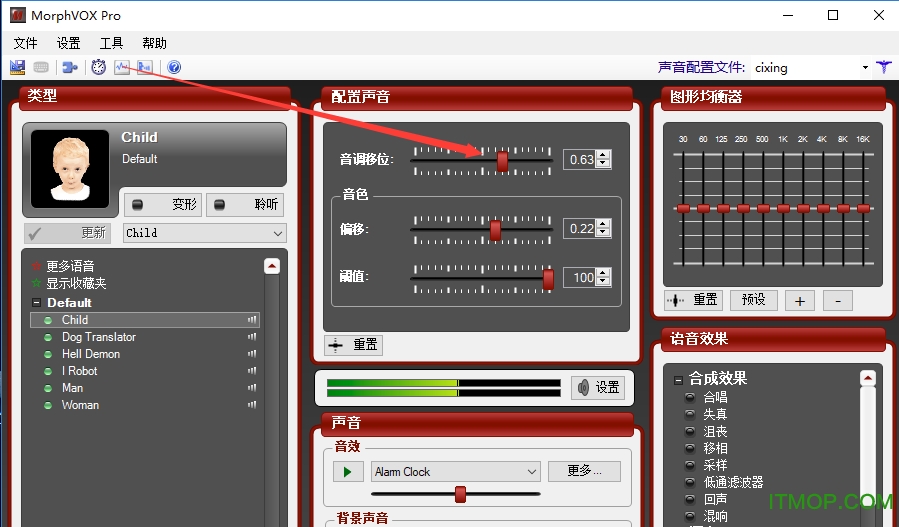Enable the 低通滤波器 low-pass filter effect
Image resolution: width=899 pixels, height=527 pixels.
690,482
